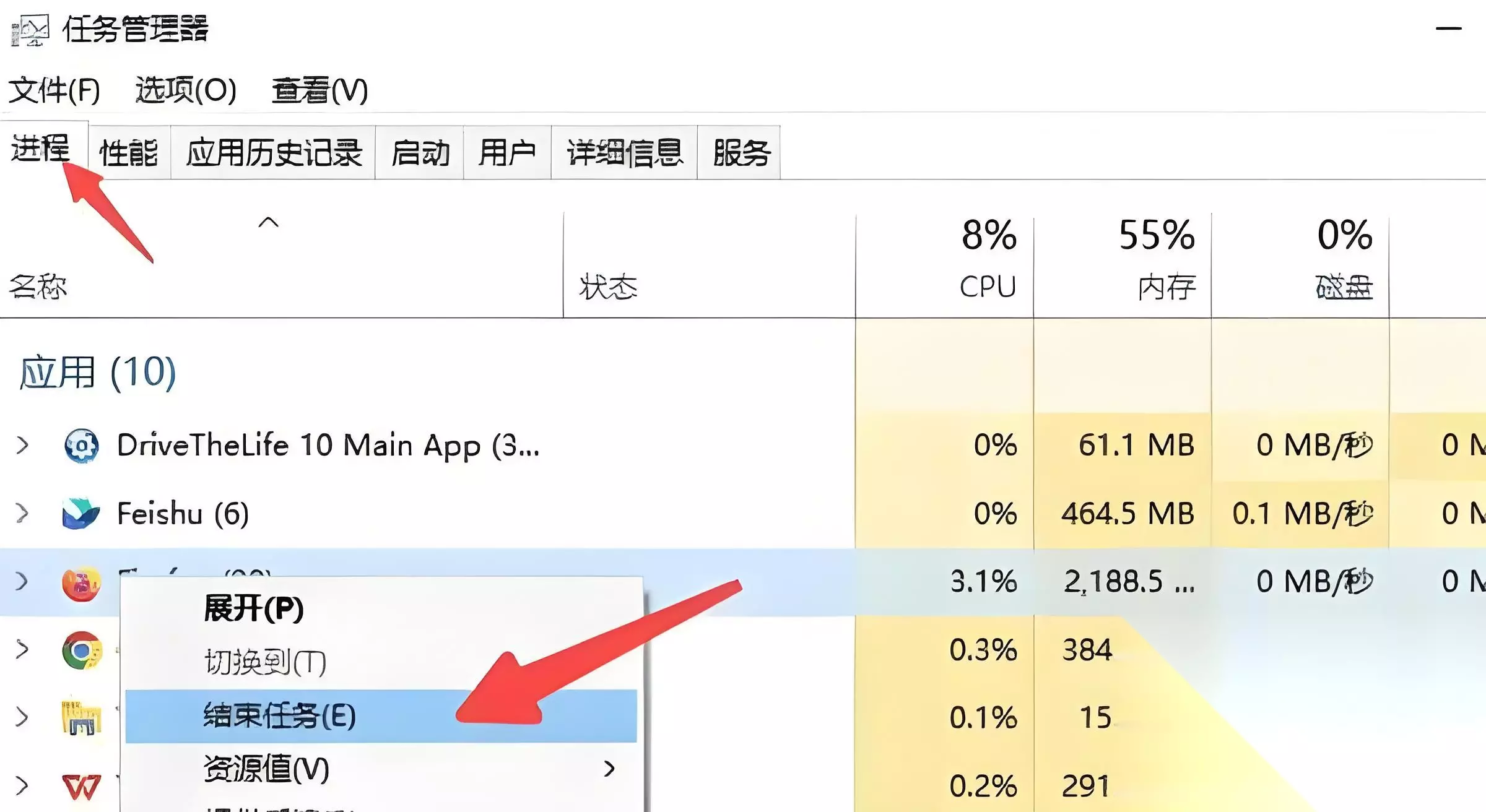
Task: Sort by the CPU column header
Action: click(x=987, y=287)
